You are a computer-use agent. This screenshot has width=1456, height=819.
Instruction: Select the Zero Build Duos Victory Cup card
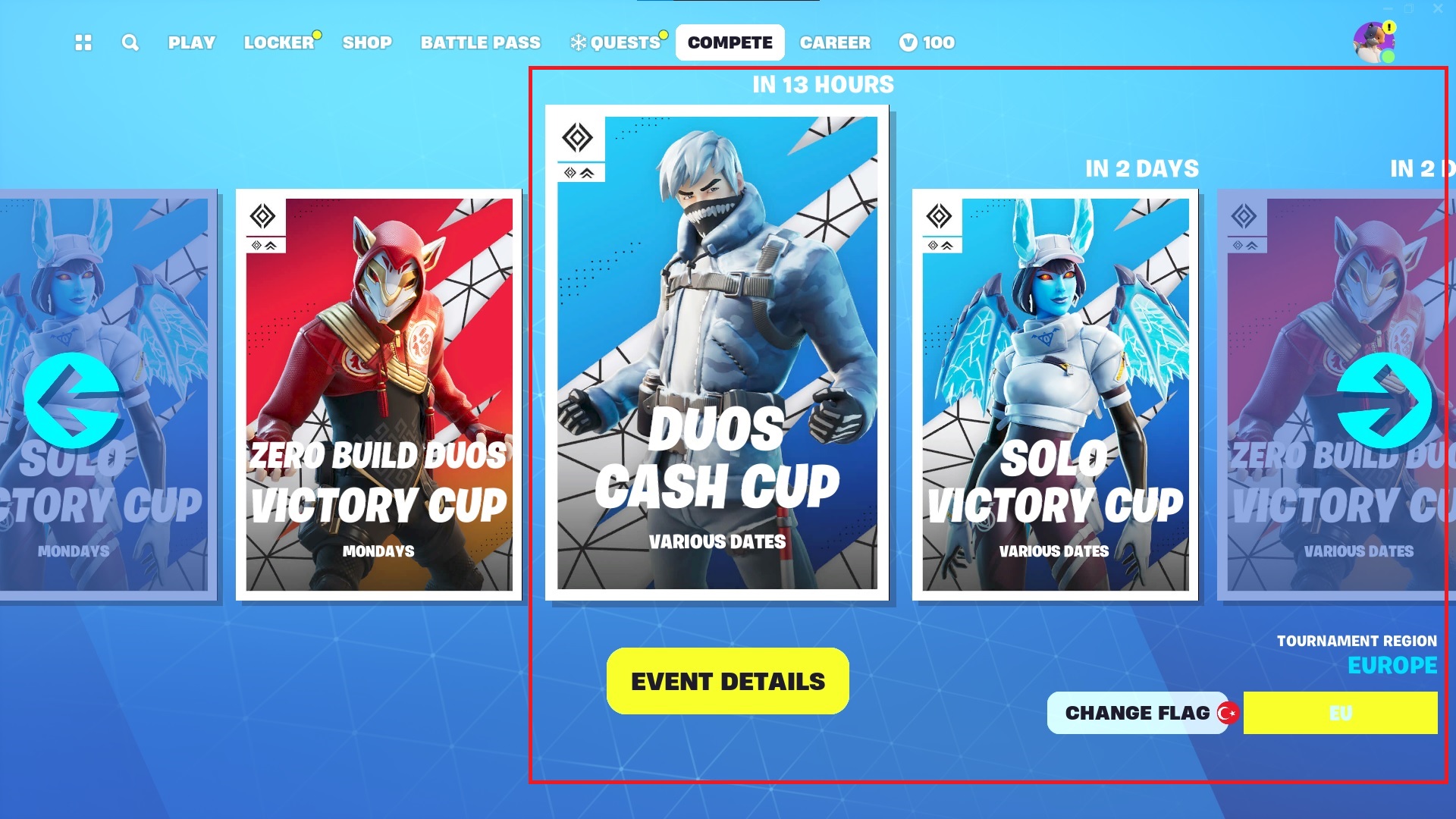(x=378, y=394)
